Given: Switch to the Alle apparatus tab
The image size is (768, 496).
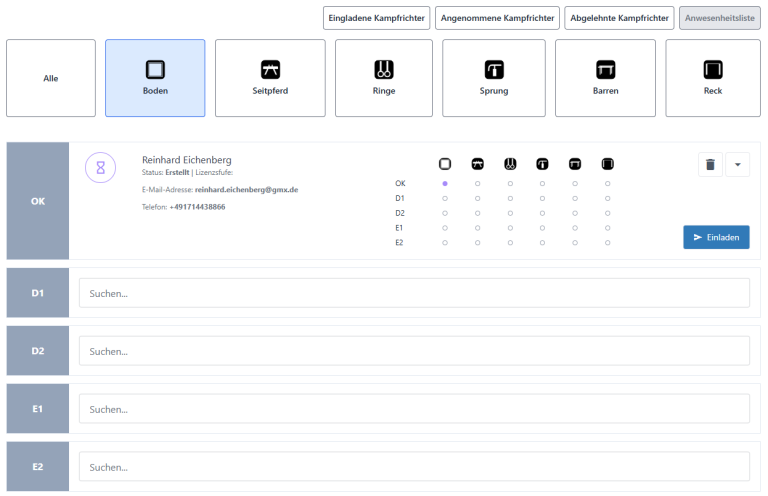Looking at the screenshot, I should 51,78.
